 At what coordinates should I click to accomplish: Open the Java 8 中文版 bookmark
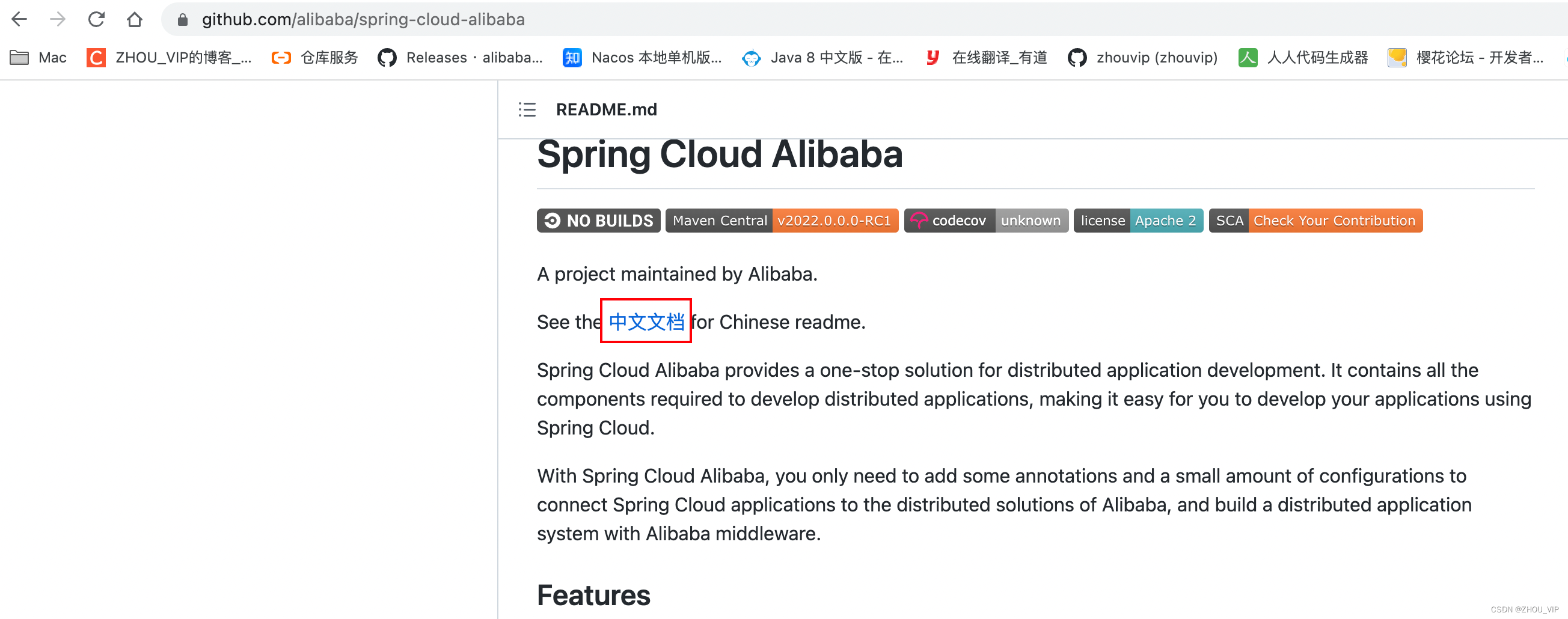[822, 58]
